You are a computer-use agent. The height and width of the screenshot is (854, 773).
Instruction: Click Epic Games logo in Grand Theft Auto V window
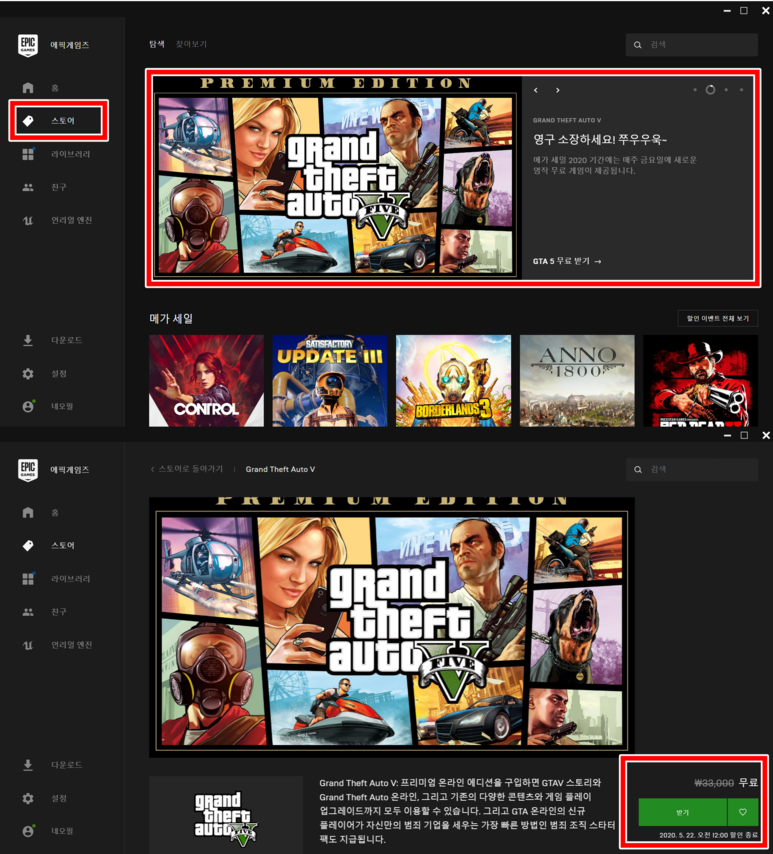coord(28,470)
